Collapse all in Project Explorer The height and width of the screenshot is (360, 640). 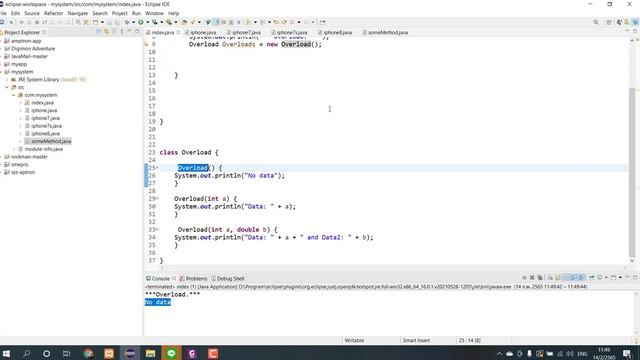[x=98, y=32]
